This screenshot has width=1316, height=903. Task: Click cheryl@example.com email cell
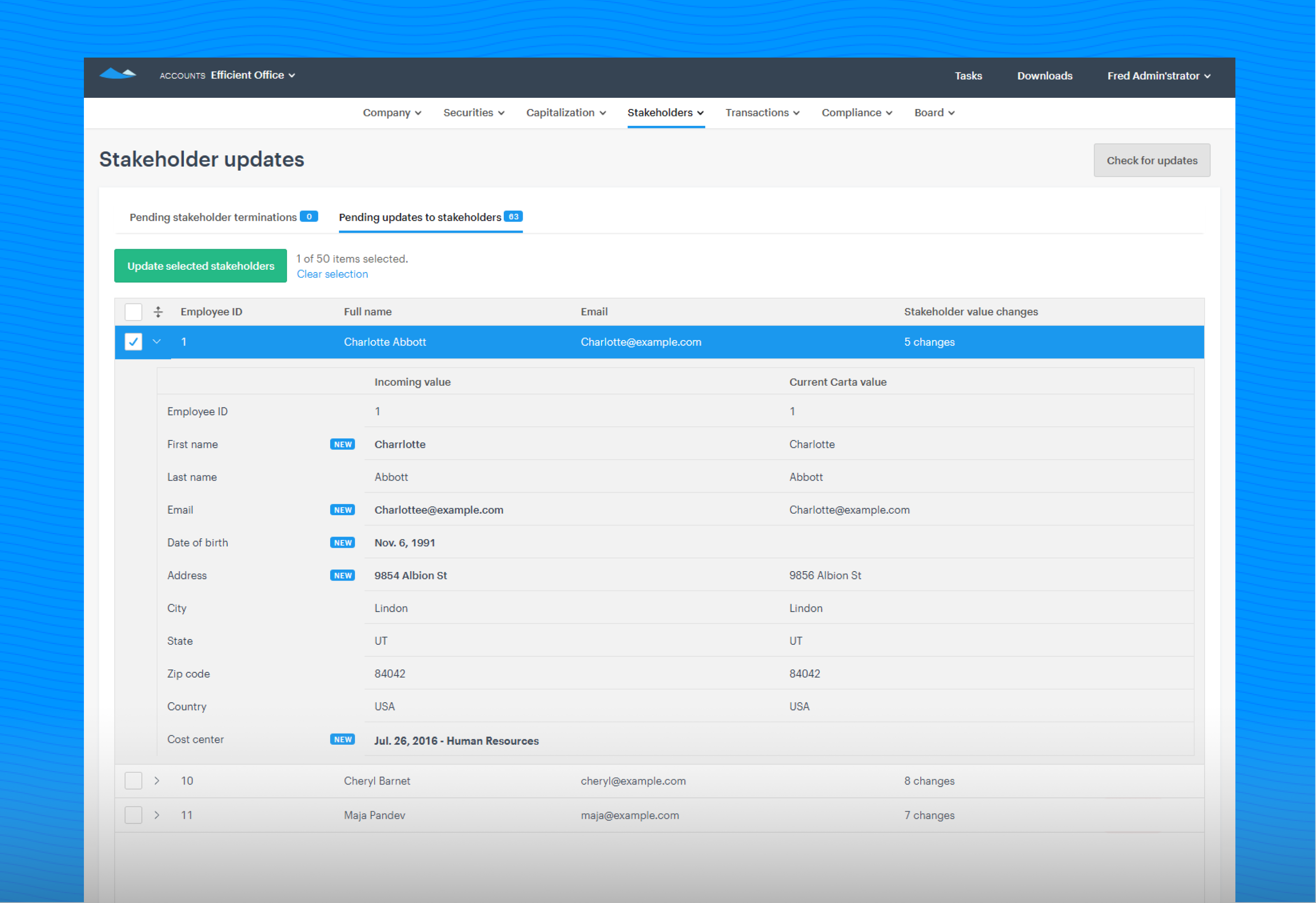pos(633,781)
